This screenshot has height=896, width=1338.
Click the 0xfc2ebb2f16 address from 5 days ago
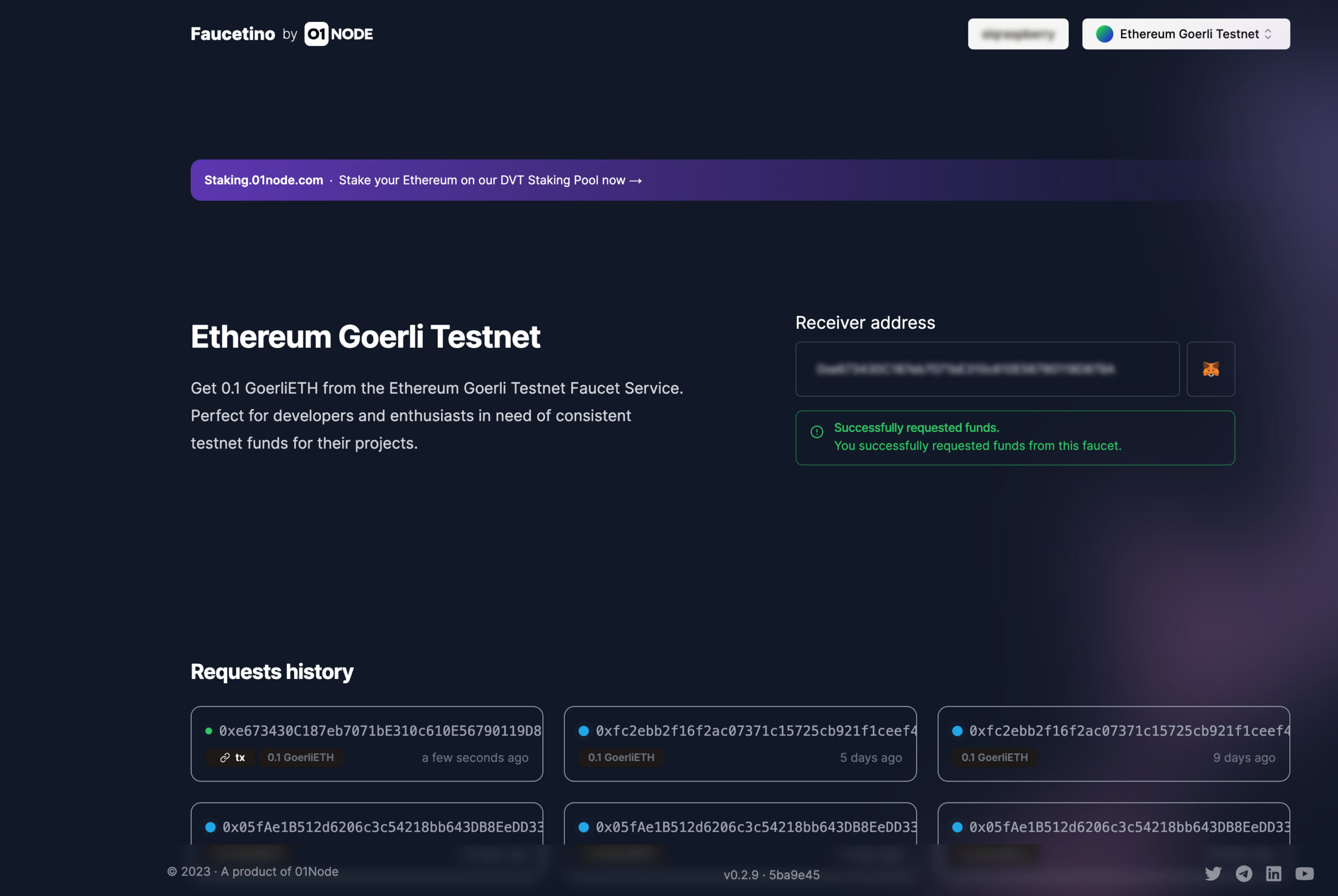756,731
